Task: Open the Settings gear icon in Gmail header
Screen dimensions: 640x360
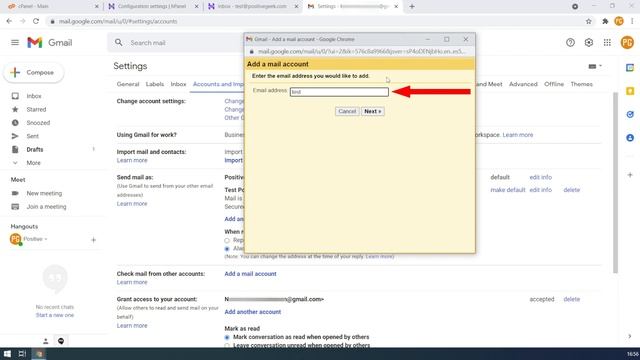Action: pos(589,42)
